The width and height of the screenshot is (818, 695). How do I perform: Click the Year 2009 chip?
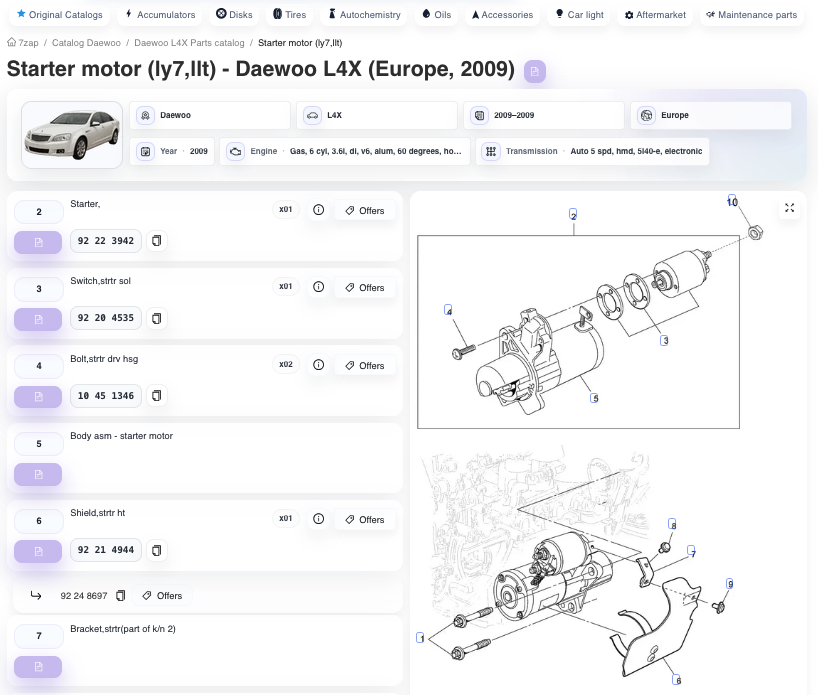coord(172,151)
